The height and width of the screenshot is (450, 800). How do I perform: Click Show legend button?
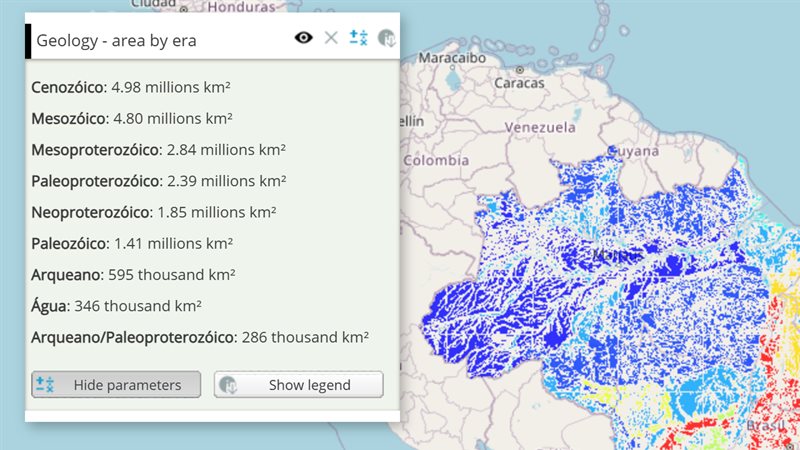[298, 384]
